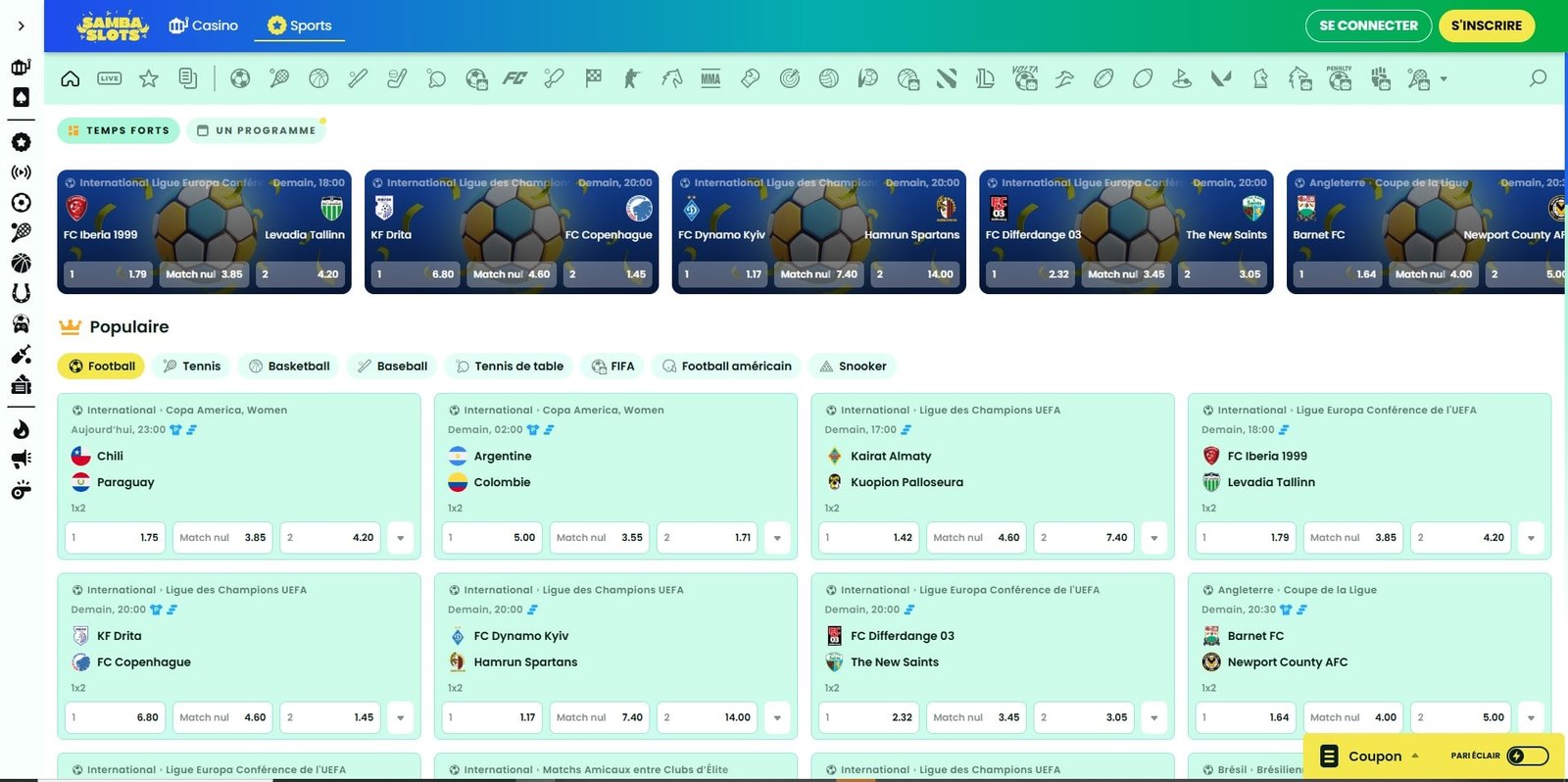Select the Basketball popular filter
The image size is (1568, 782).
[289, 367]
